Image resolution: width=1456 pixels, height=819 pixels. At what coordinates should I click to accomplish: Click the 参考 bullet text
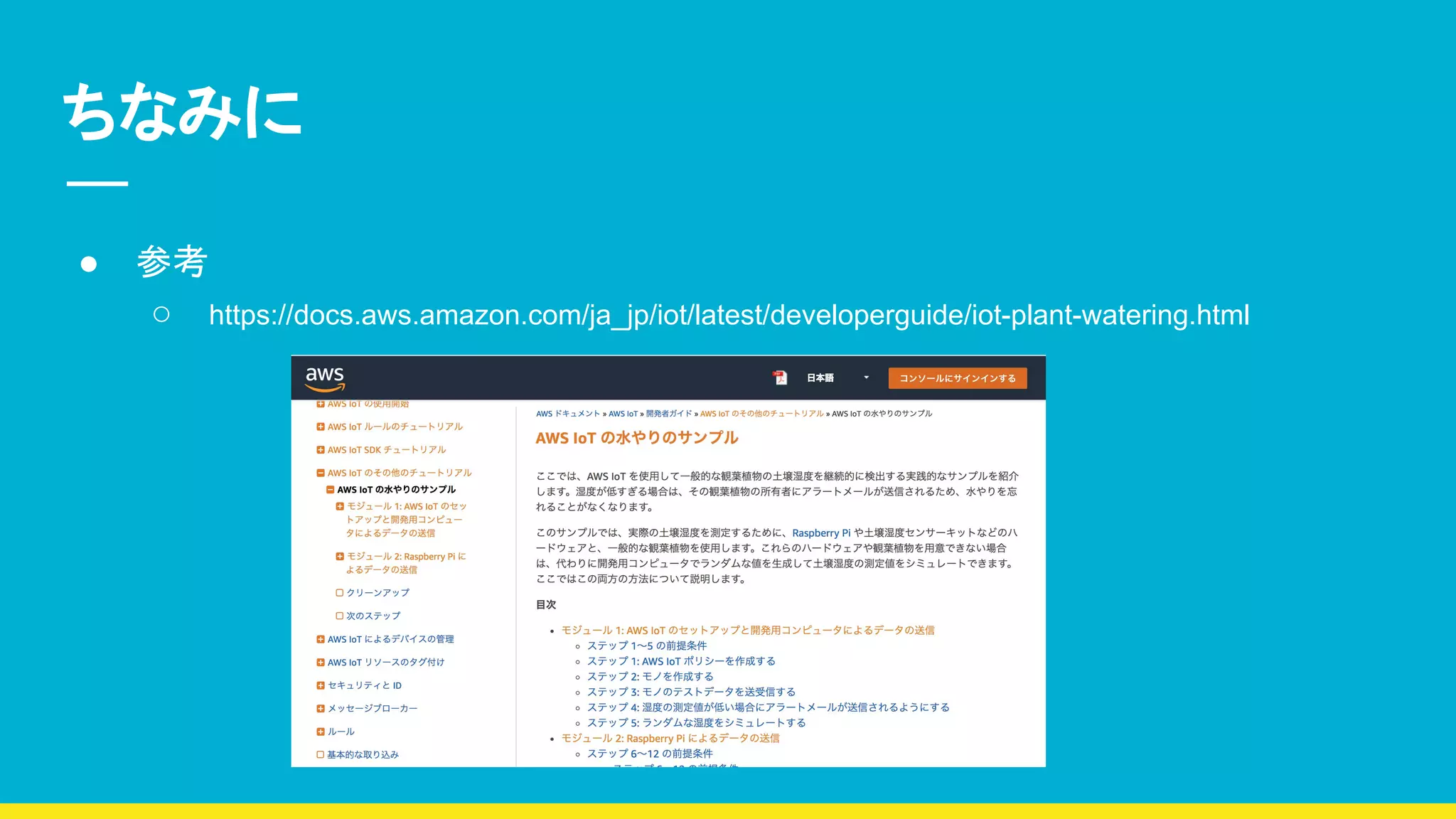[172, 262]
